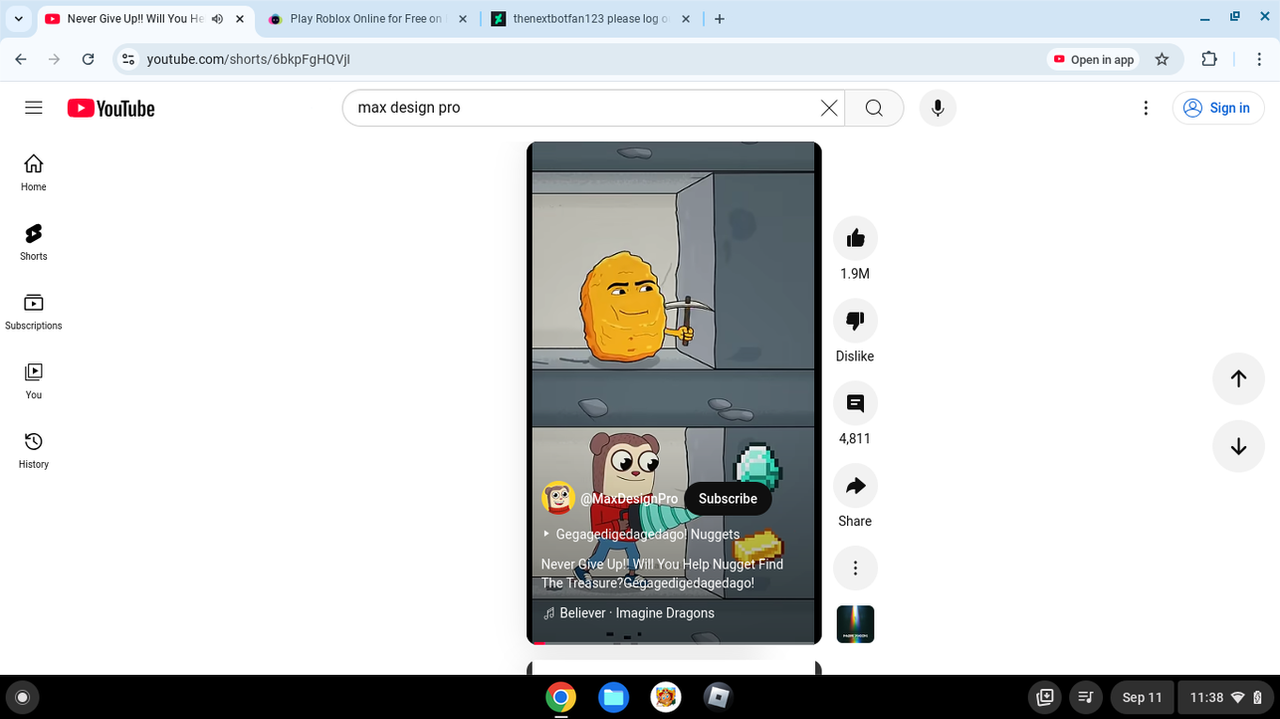Click the Open in app button
The image size is (1280, 719).
pos(1093,59)
